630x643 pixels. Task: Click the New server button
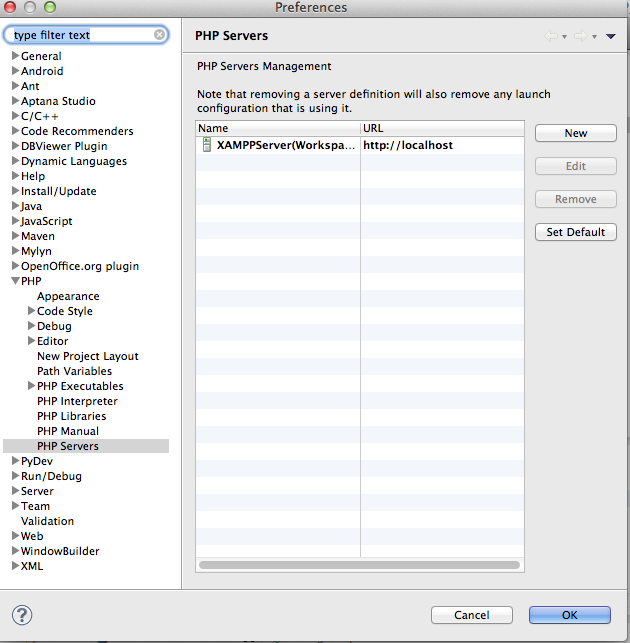tap(575, 133)
